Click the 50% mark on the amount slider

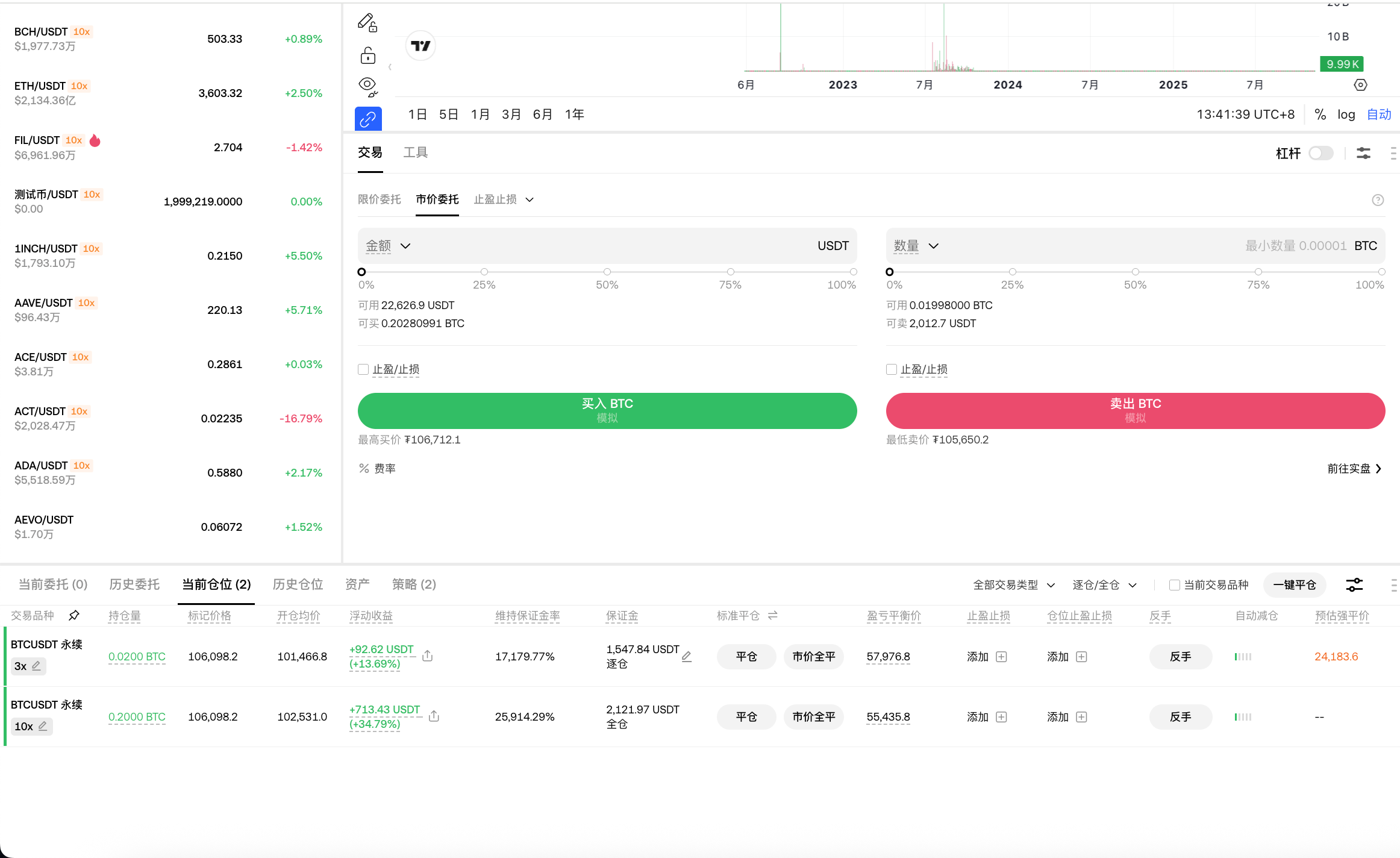(607, 272)
